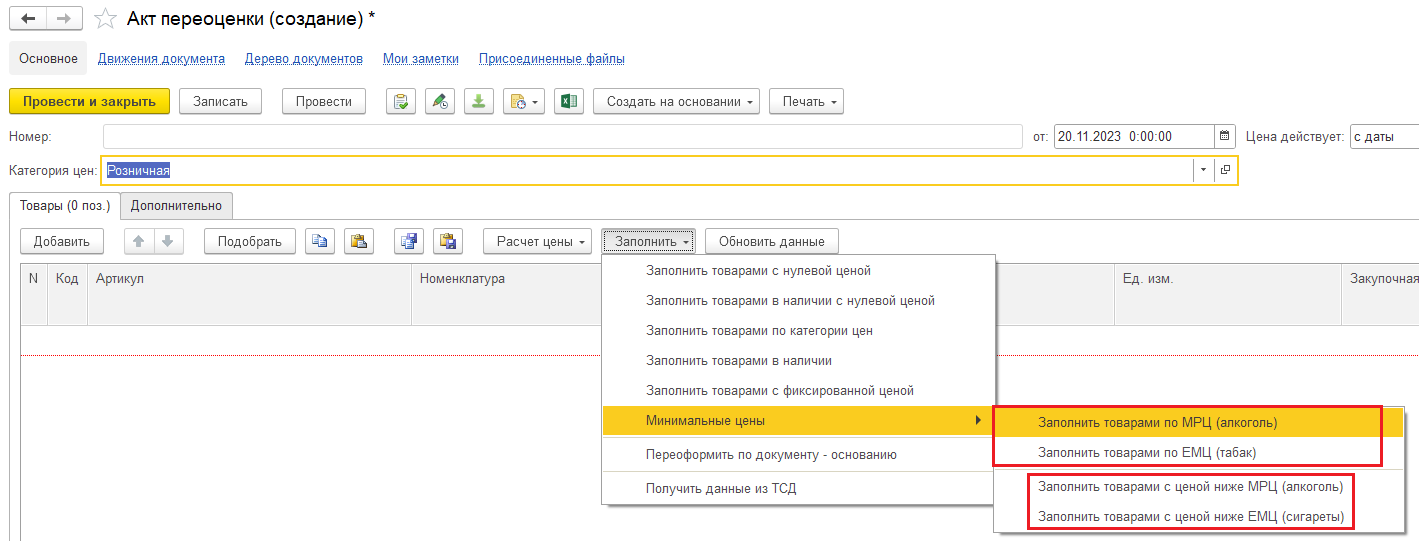Viewport: 1419px width, 541px height.
Task: Click into the Номер input field
Action: (x=560, y=137)
